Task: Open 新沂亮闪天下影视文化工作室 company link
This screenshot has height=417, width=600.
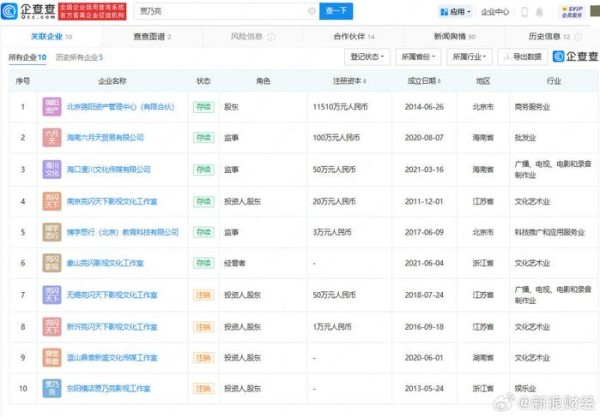Action: (x=112, y=326)
